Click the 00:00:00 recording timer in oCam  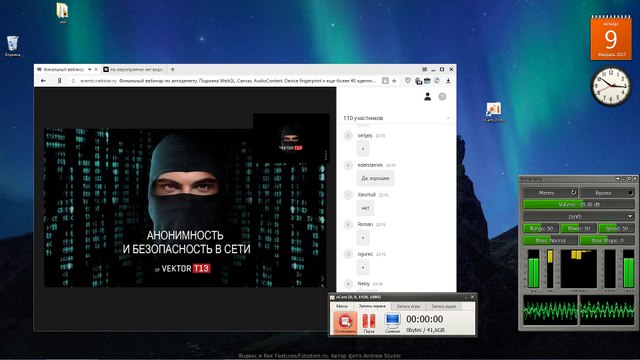point(424,319)
